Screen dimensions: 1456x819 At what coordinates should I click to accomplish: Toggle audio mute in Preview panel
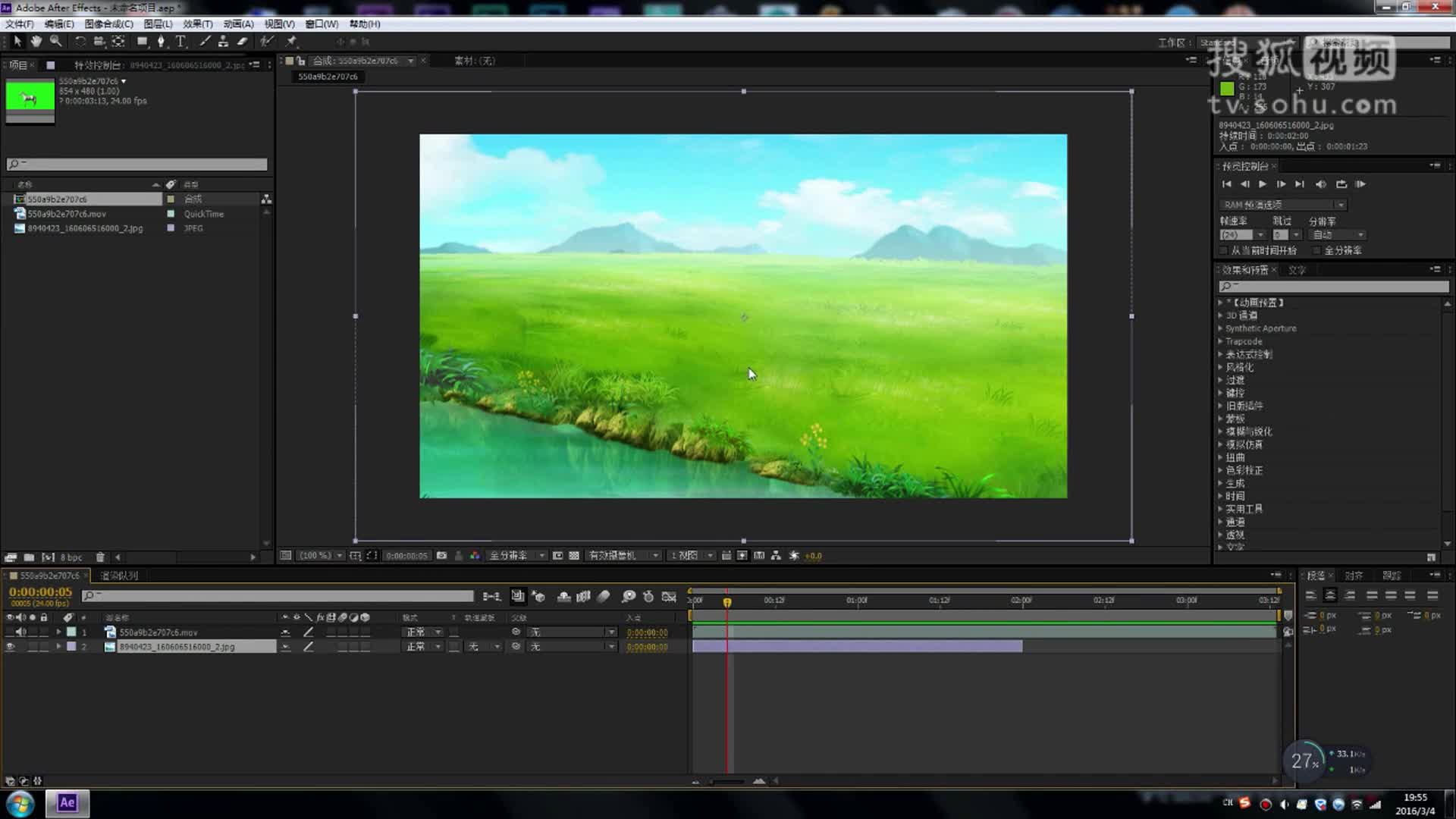pyautogui.click(x=1320, y=184)
